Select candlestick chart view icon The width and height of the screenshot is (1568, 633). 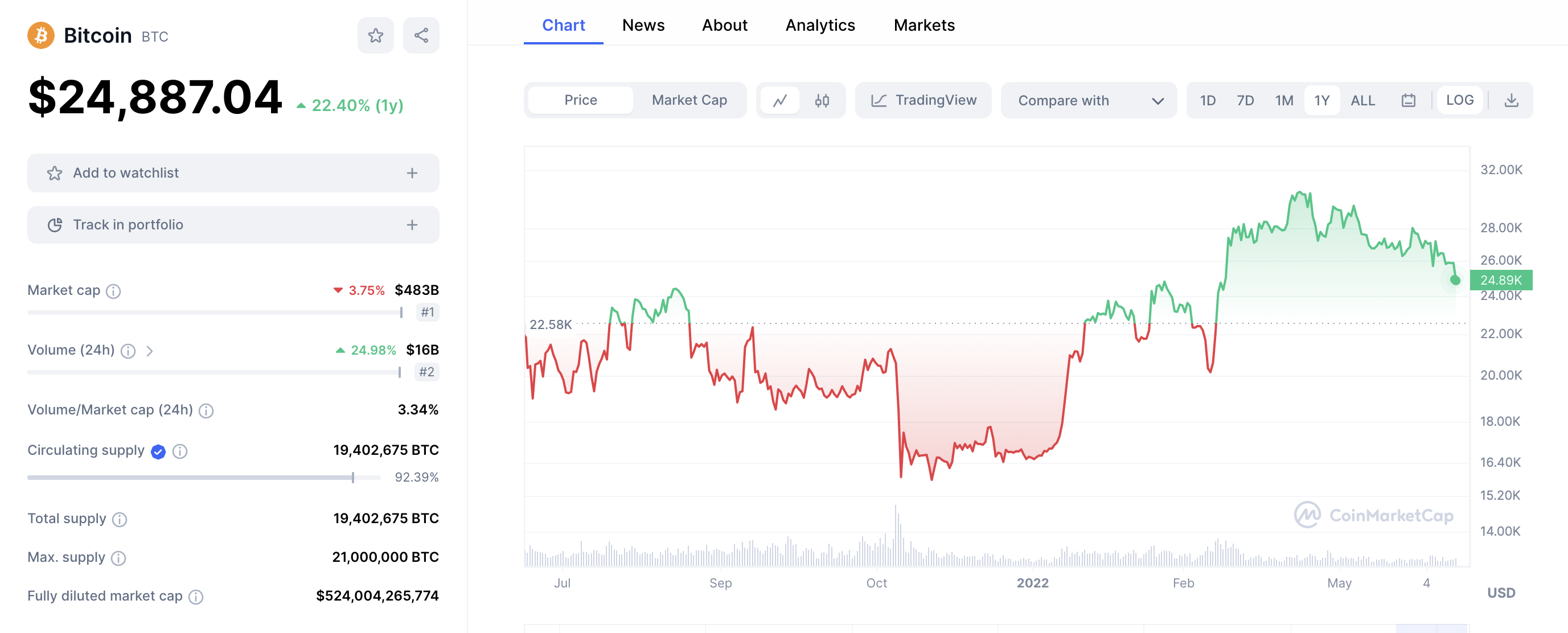pyautogui.click(x=822, y=100)
